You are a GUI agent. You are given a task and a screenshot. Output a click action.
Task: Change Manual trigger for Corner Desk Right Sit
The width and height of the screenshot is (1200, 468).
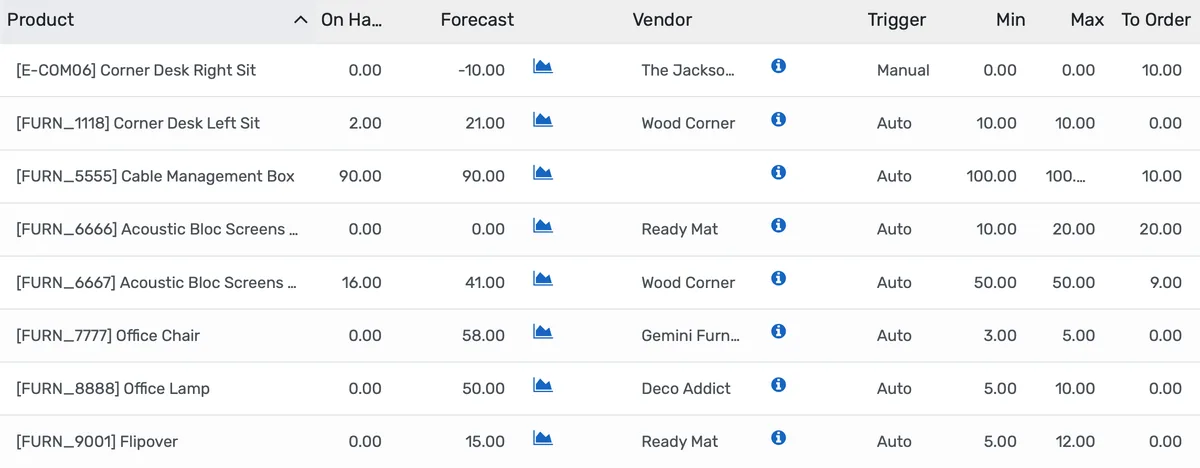(903, 70)
